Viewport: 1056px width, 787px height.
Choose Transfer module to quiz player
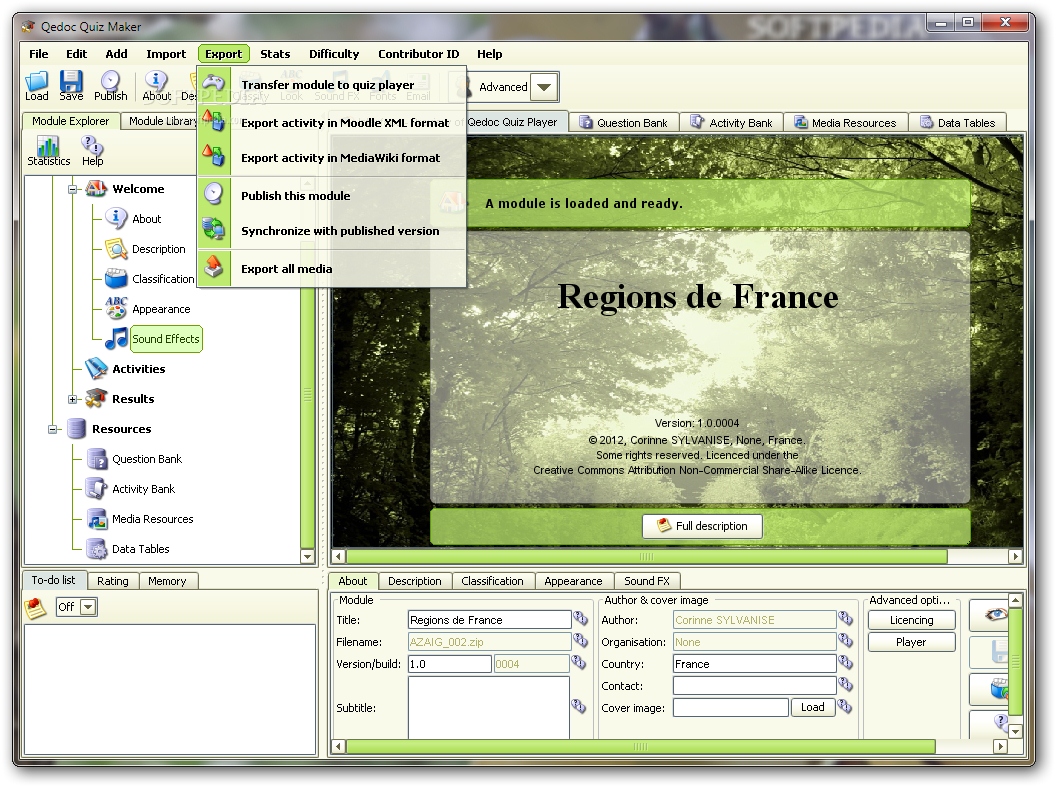pos(332,85)
